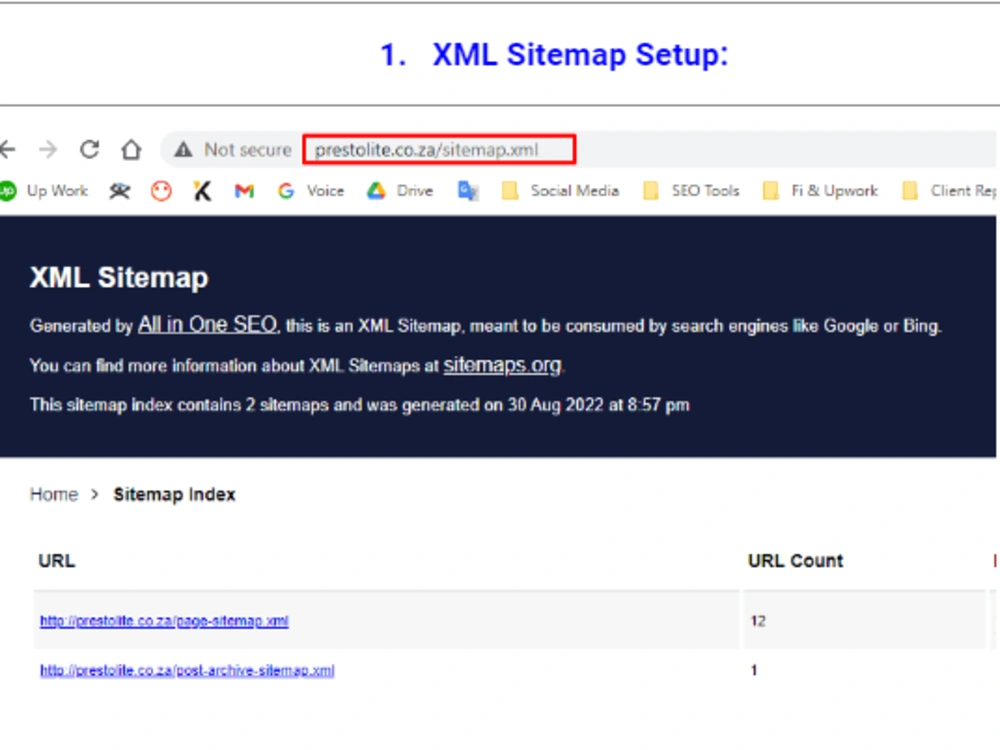Open the black K bookmark icon
Viewport: 1000px width, 750px height.
coord(202,191)
